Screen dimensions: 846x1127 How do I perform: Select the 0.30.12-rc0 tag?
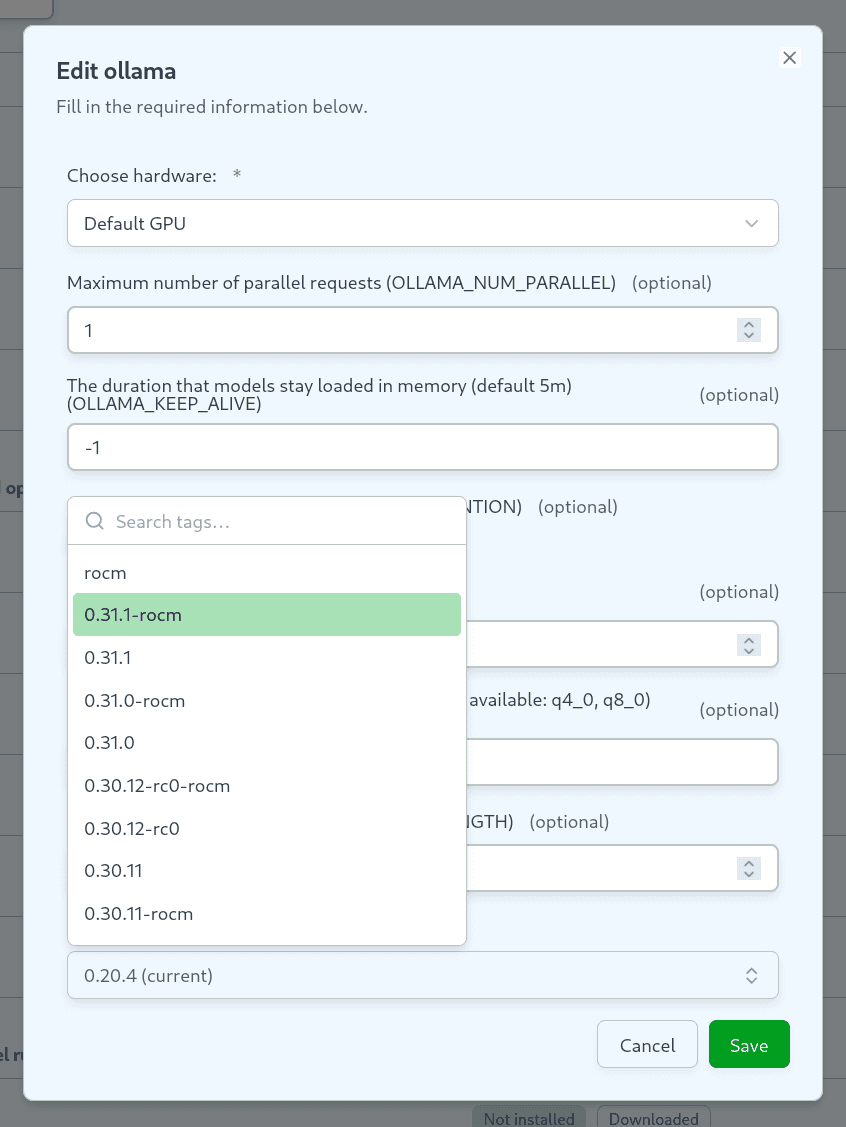pyautogui.click(x=267, y=829)
